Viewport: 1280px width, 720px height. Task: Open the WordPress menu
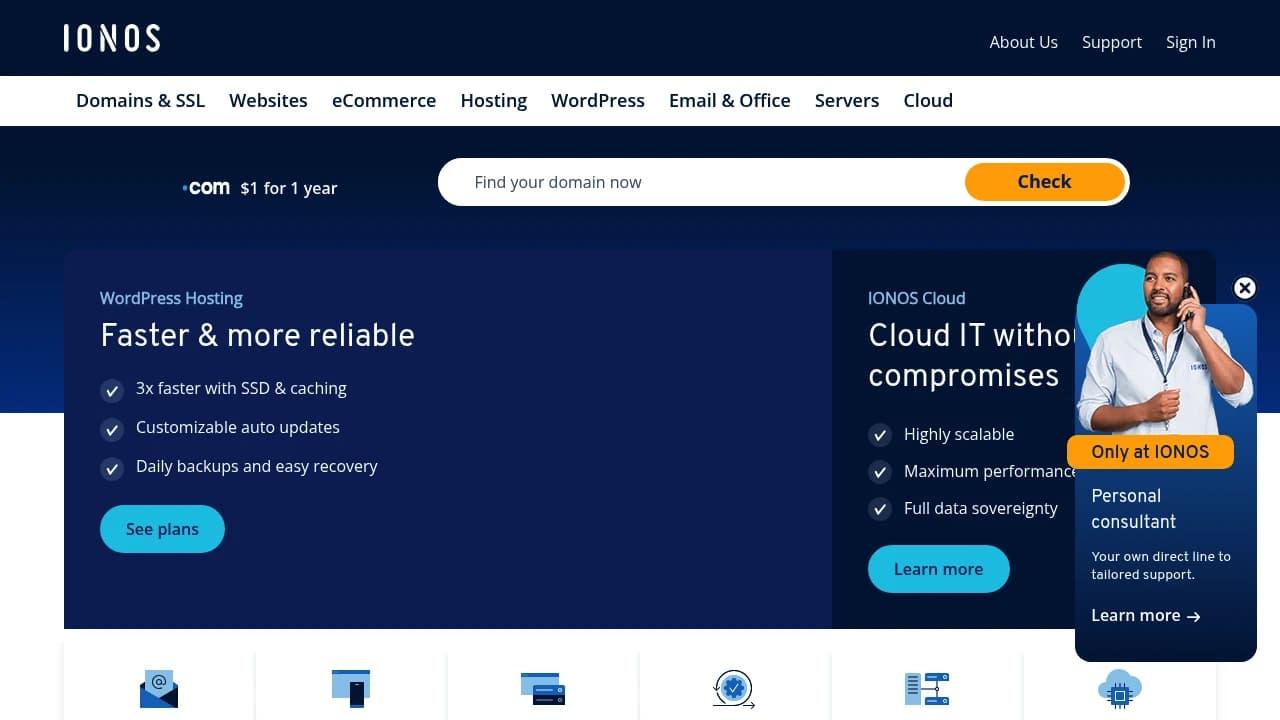point(598,100)
